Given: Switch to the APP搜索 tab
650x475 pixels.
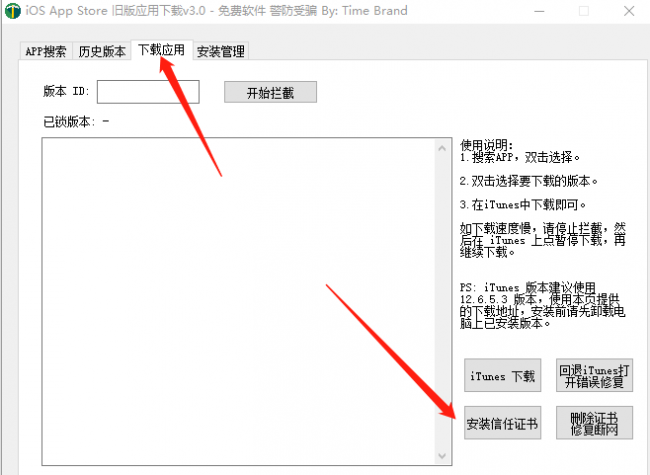Looking at the screenshot, I should point(46,51).
